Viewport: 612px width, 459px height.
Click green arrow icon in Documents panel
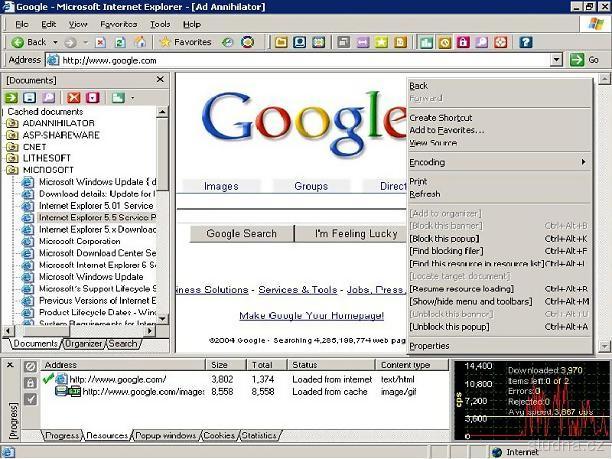pyautogui.click(x=11, y=98)
